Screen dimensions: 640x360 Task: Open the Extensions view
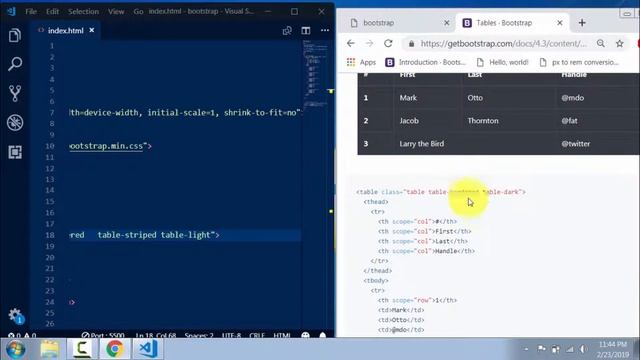click(x=15, y=152)
